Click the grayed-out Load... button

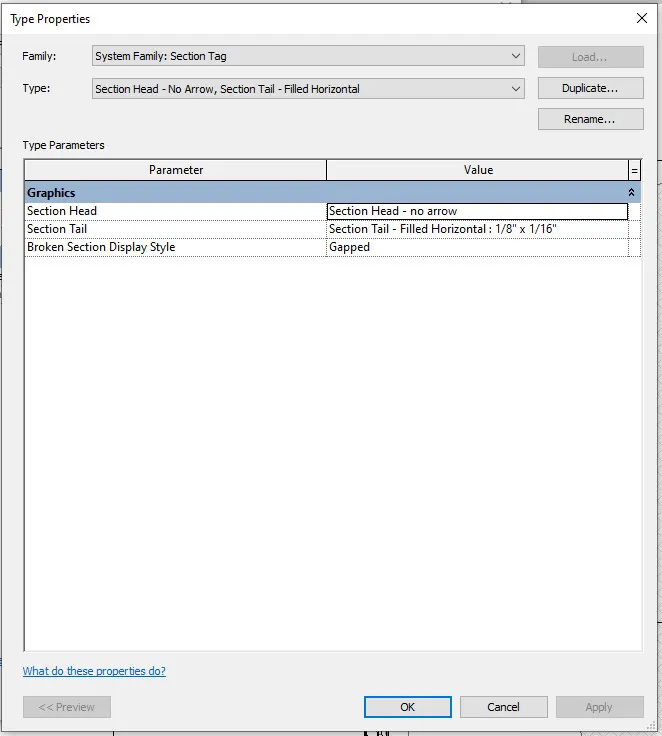click(589, 57)
